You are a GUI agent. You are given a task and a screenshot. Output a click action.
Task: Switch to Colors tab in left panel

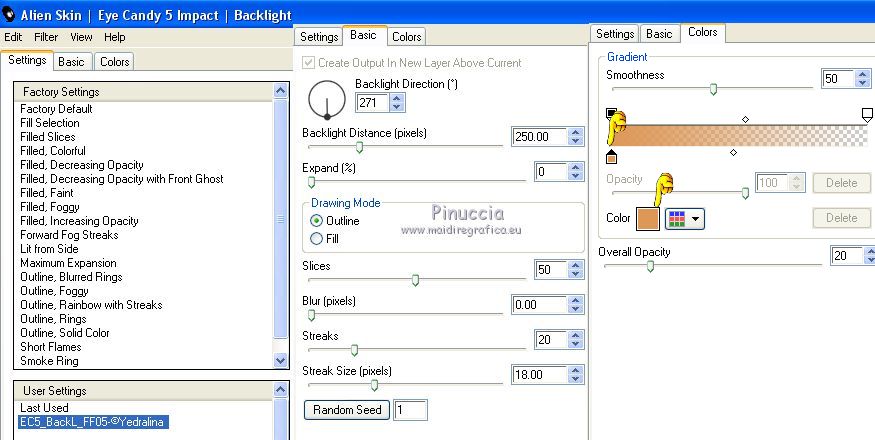pyautogui.click(x=114, y=62)
